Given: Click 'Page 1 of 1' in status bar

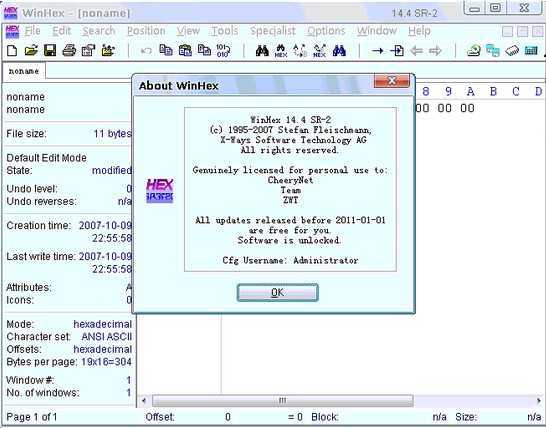Looking at the screenshot, I should [32, 417].
